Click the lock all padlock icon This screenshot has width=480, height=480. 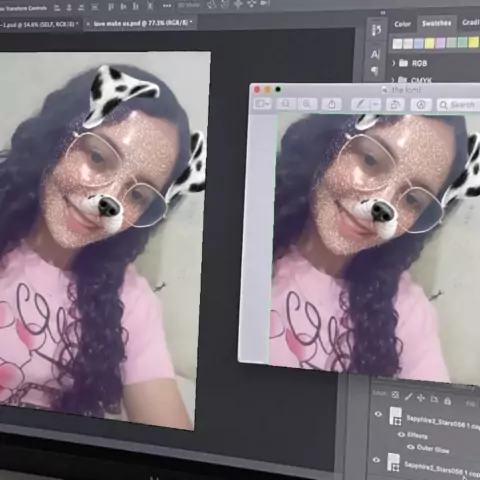click(447, 400)
